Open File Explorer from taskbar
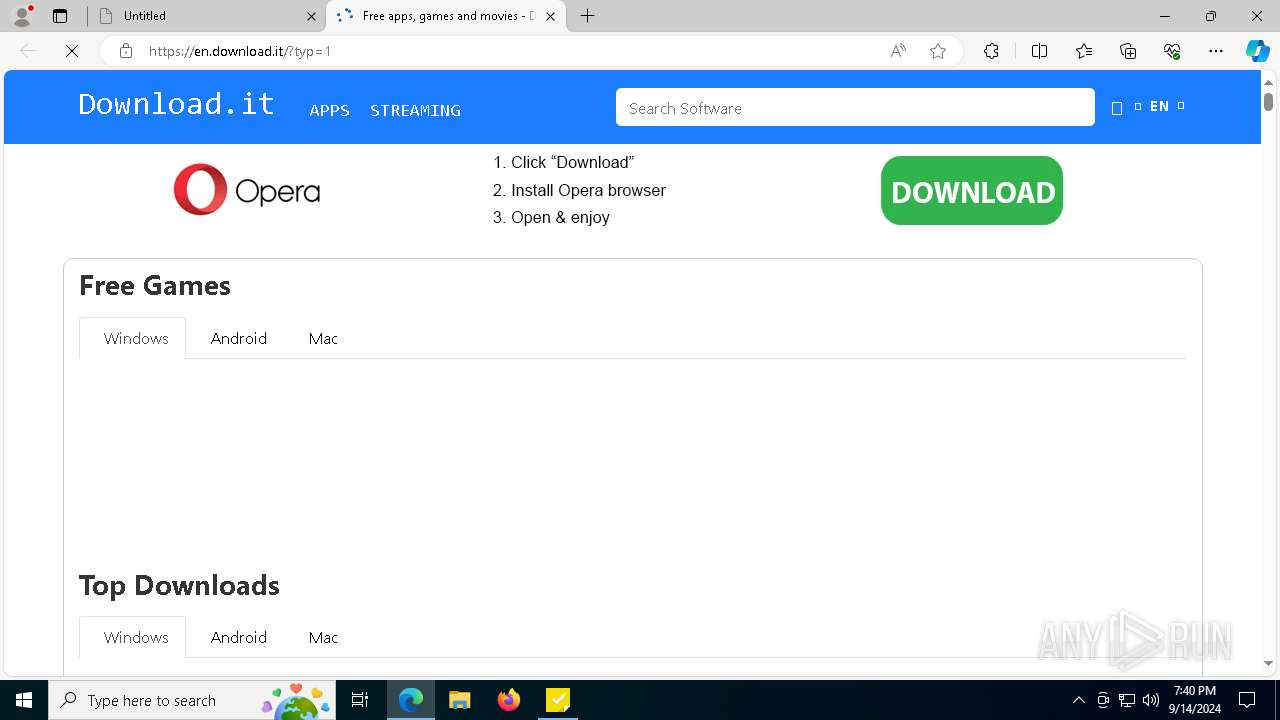This screenshot has height=720, width=1280. coord(459,700)
